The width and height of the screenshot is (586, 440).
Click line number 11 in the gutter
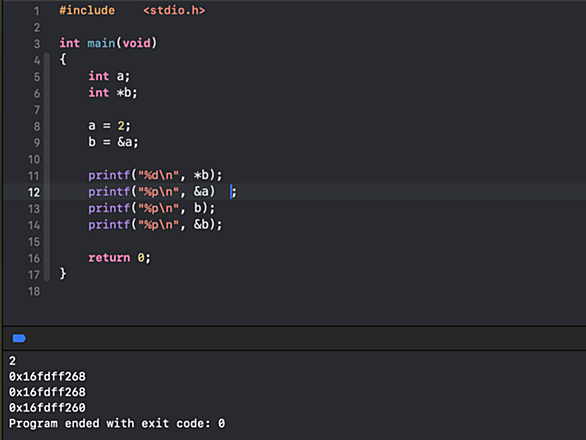point(34,176)
